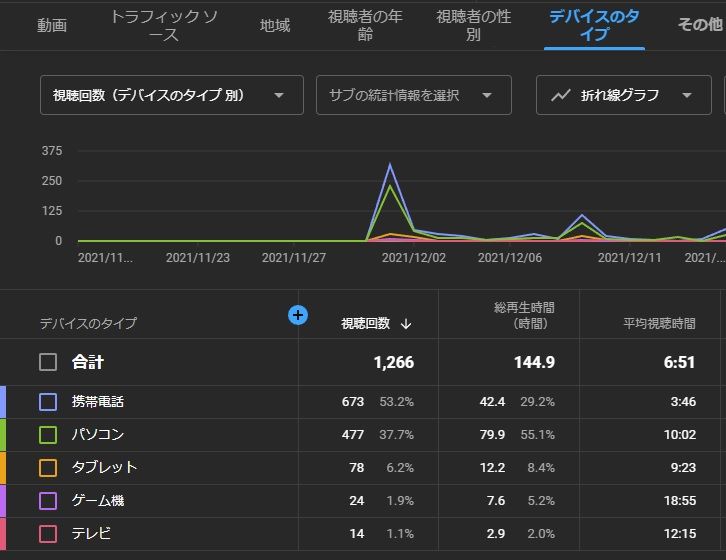This screenshot has height=560, width=726.
Task: Switch to the 動画 tab
Action: point(52,26)
